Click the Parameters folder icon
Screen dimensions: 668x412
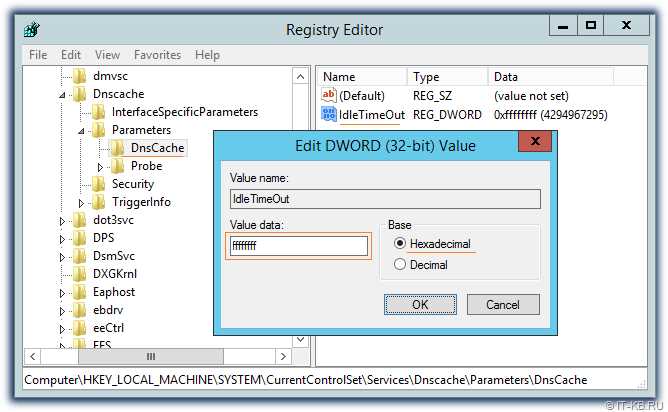[x=98, y=130]
